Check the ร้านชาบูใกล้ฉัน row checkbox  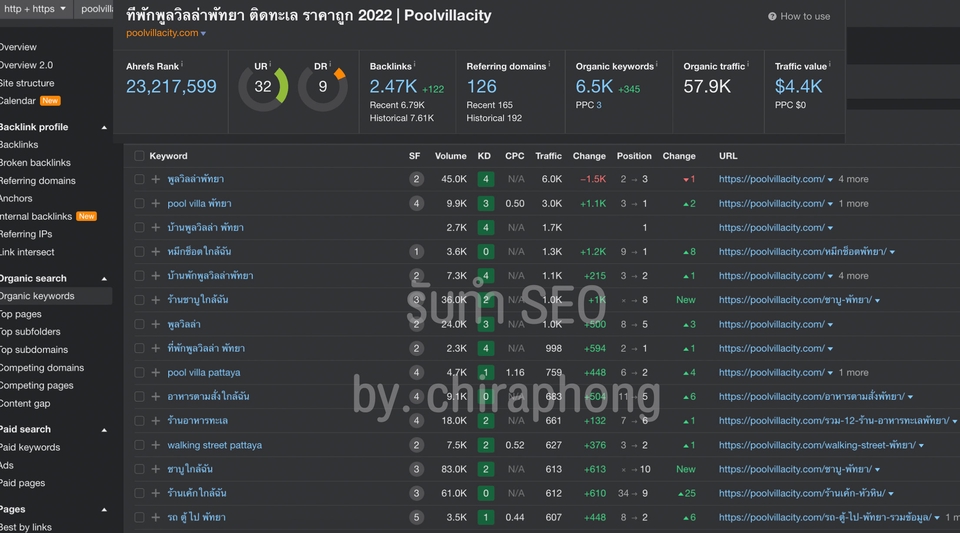coord(139,300)
